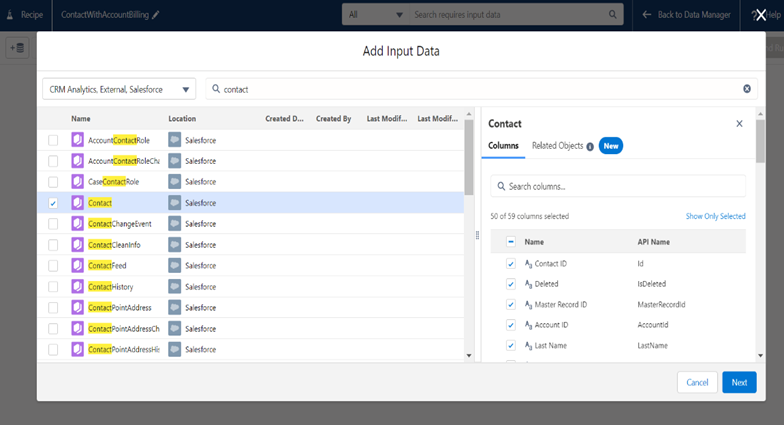Click the Show Only Selected link
The image size is (784, 425).
(716, 216)
